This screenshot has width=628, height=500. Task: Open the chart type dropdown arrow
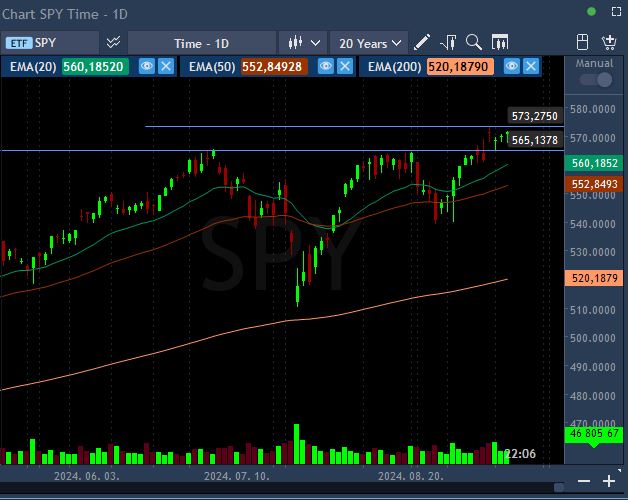click(316, 42)
